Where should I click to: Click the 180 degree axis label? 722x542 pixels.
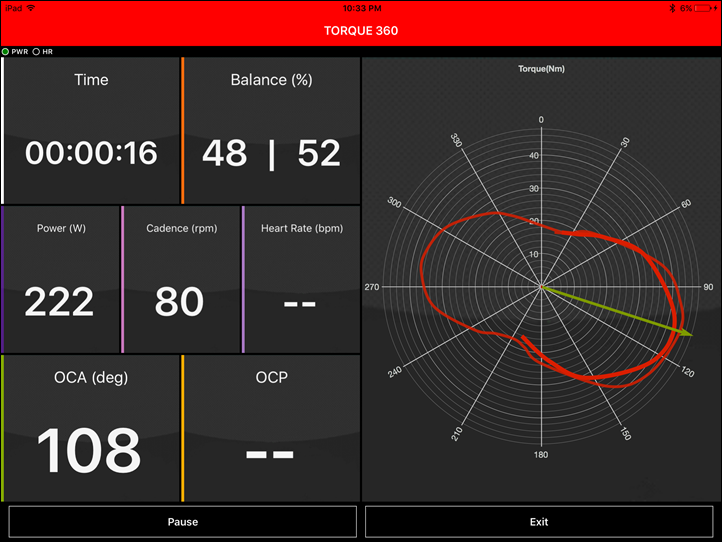pyautogui.click(x=541, y=455)
